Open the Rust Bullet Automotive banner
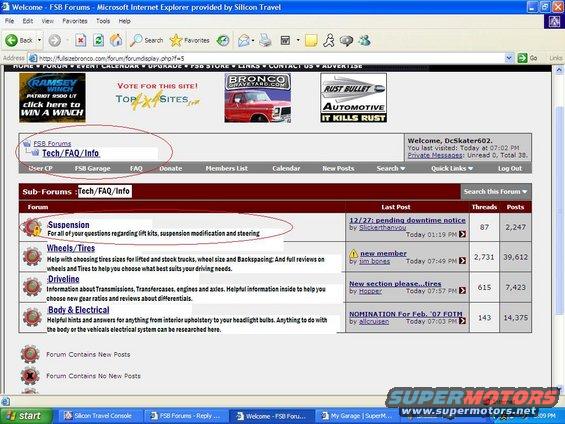 click(353, 98)
